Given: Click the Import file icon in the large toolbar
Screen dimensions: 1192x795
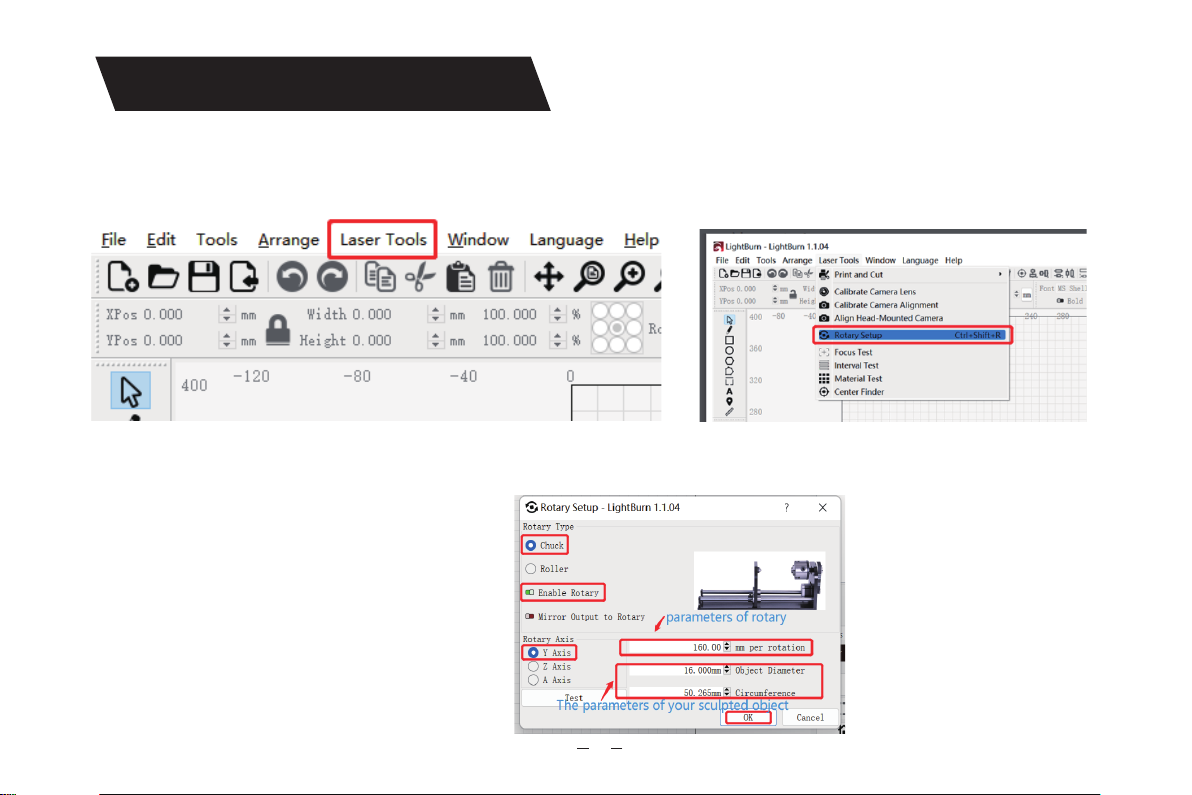Looking at the screenshot, I should (244, 277).
